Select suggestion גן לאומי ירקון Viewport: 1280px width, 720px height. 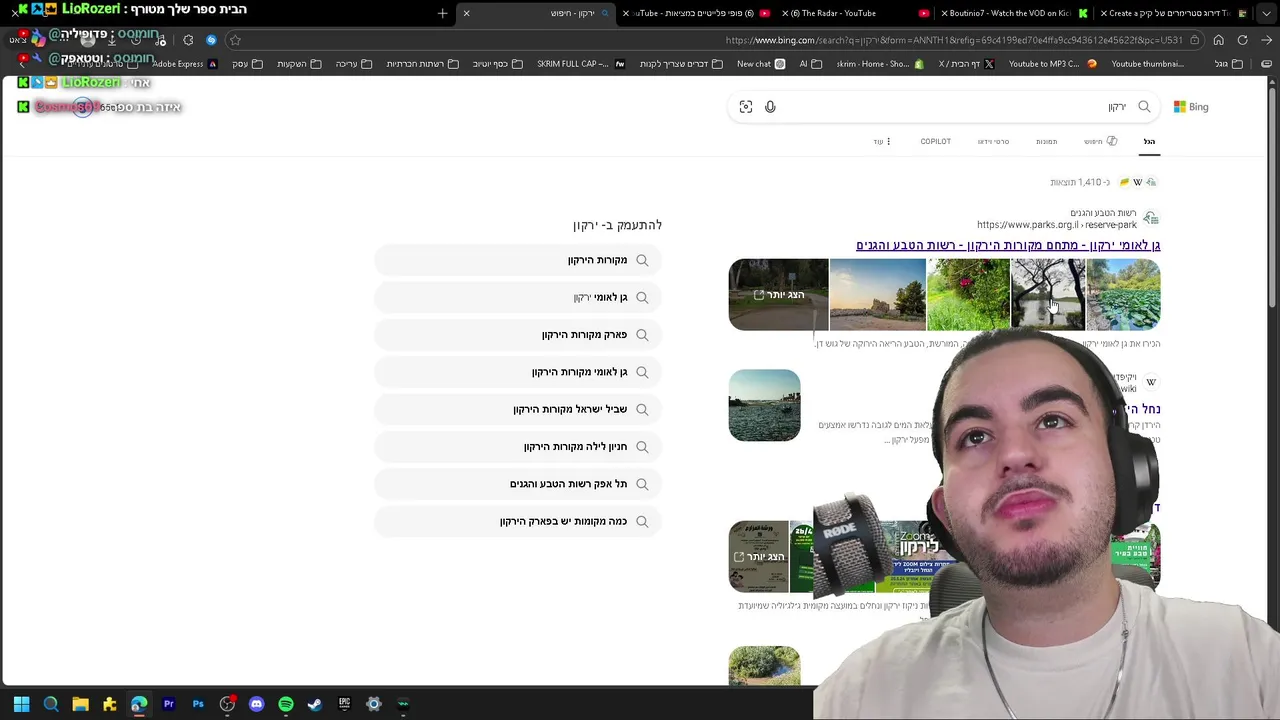coord(518,297)
